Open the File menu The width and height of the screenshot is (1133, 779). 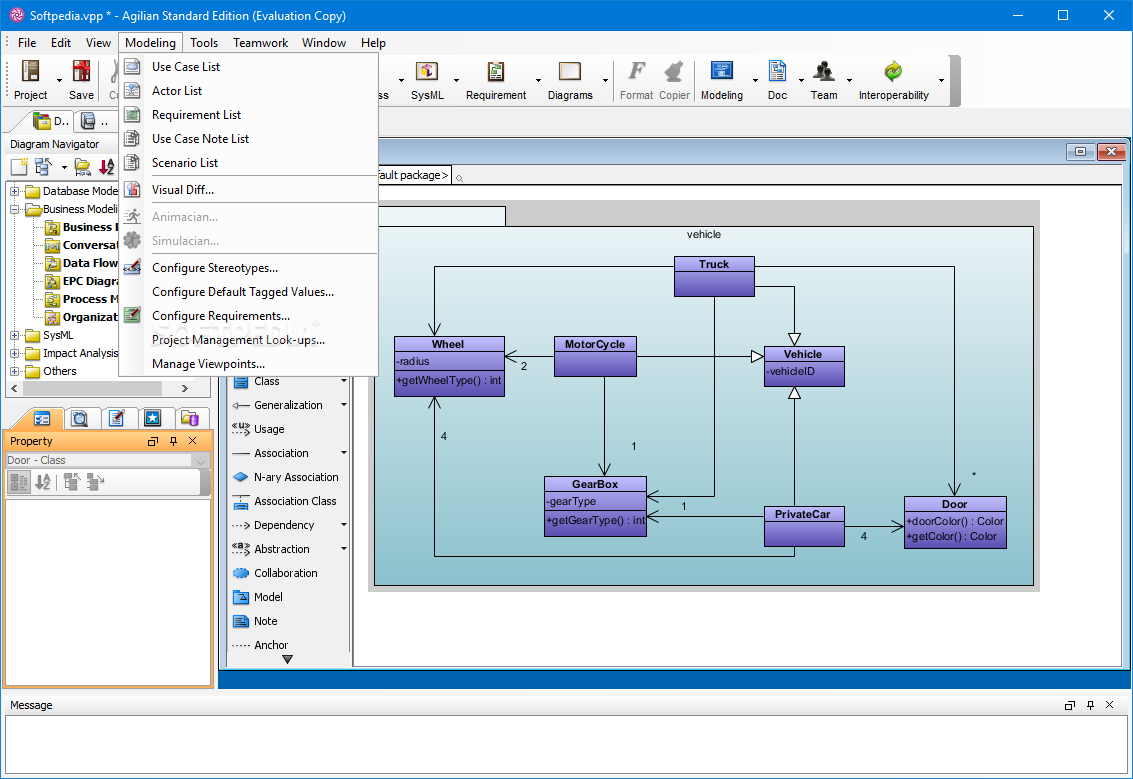(27, 43)
